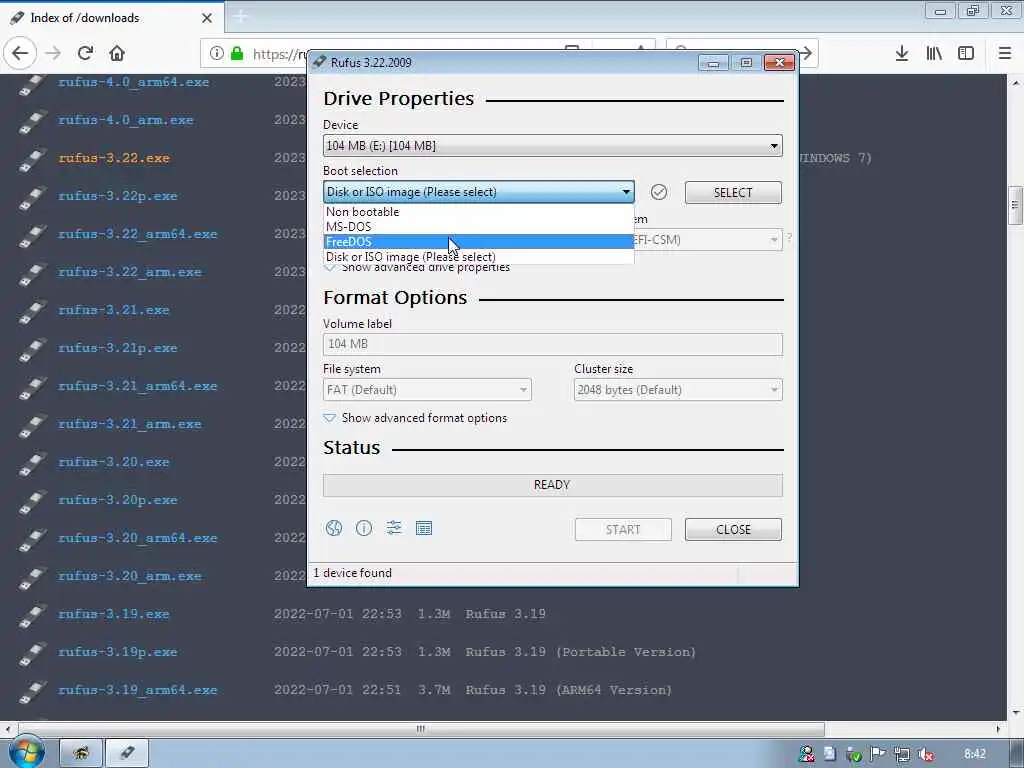1024x768 pixels.
Task: Click the file icon beside rufus-3.22.exe
Action: click(33, 159)
